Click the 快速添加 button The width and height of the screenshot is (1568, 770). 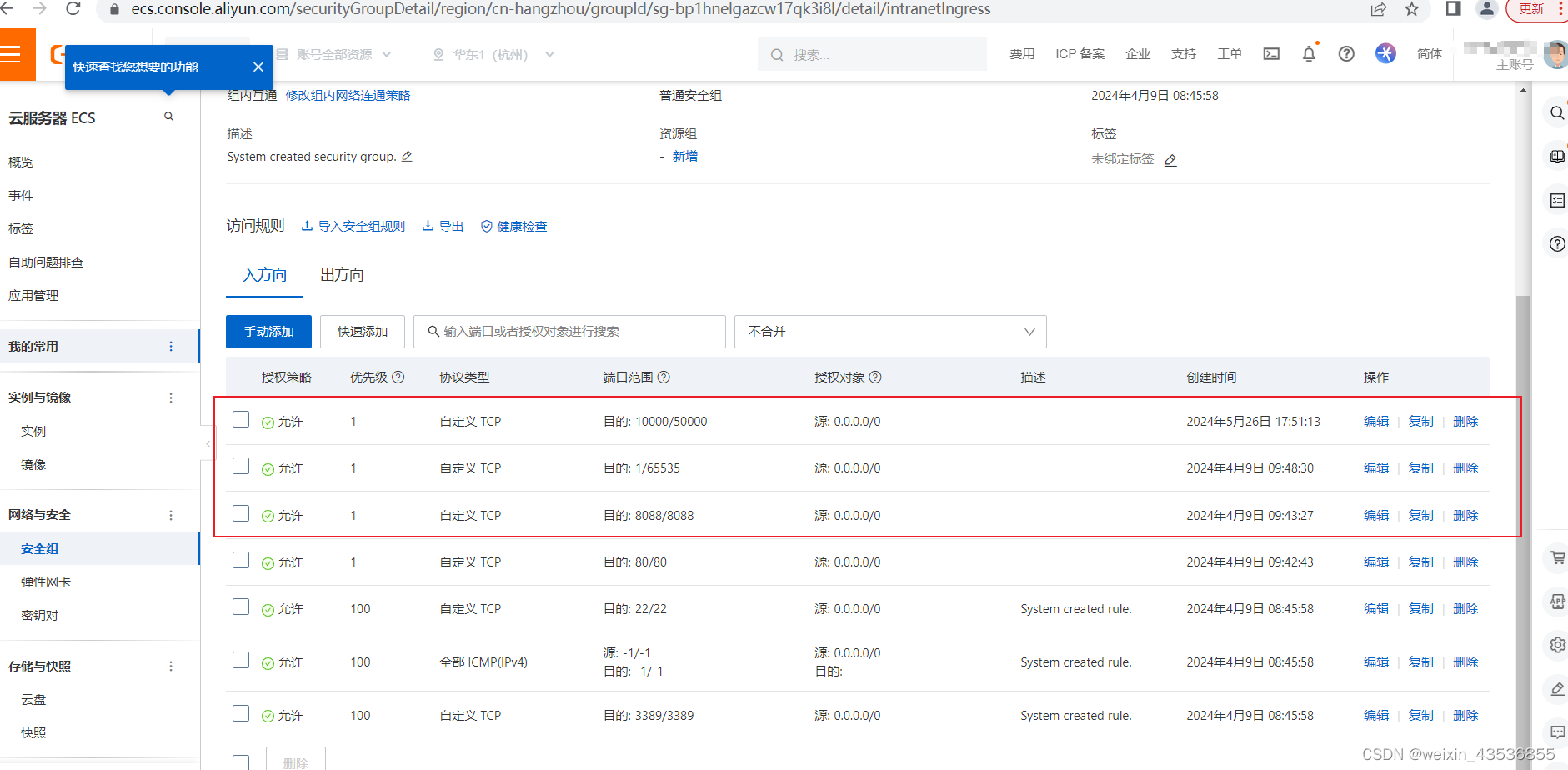pyautogui.click(x=363, y=332)
